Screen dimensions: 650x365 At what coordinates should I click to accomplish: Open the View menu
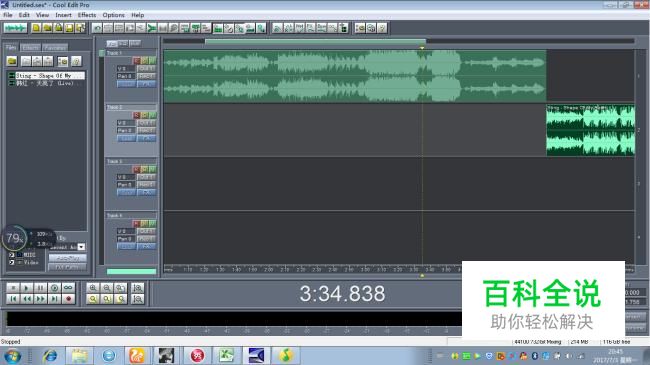tap(42, 15)
